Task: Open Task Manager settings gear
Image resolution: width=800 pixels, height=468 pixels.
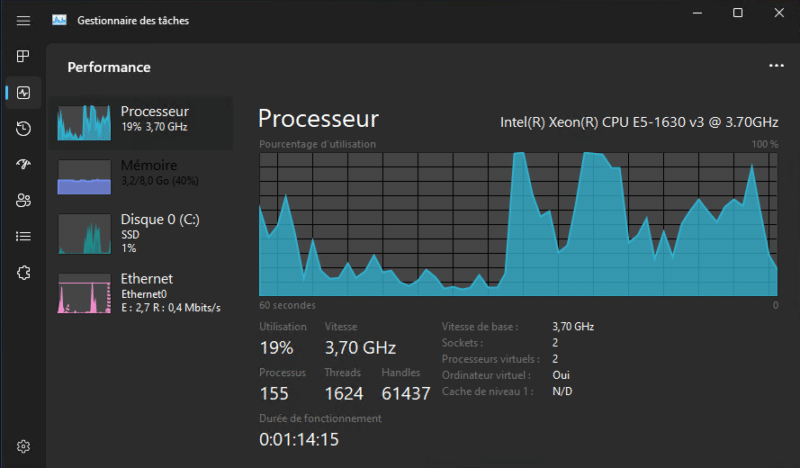Action: click(x=24, y=446)
